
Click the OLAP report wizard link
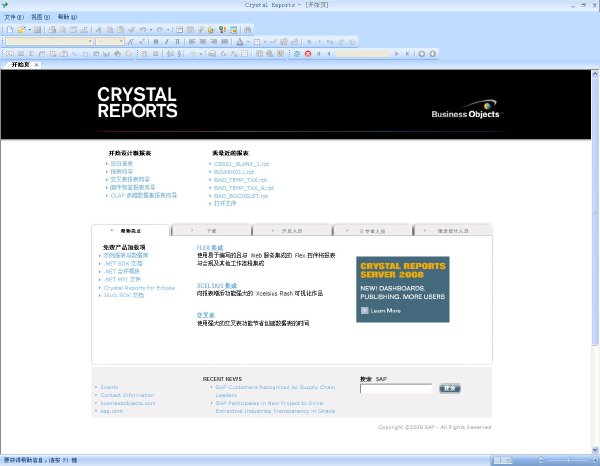143,196
